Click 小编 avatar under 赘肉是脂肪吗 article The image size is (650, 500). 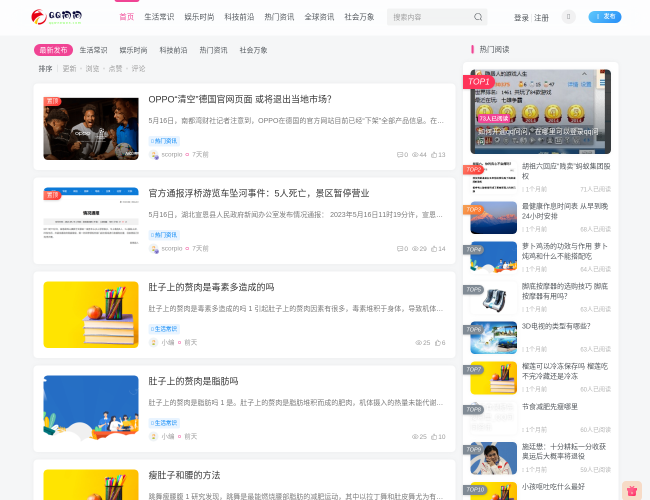click(x=153, y=437)
